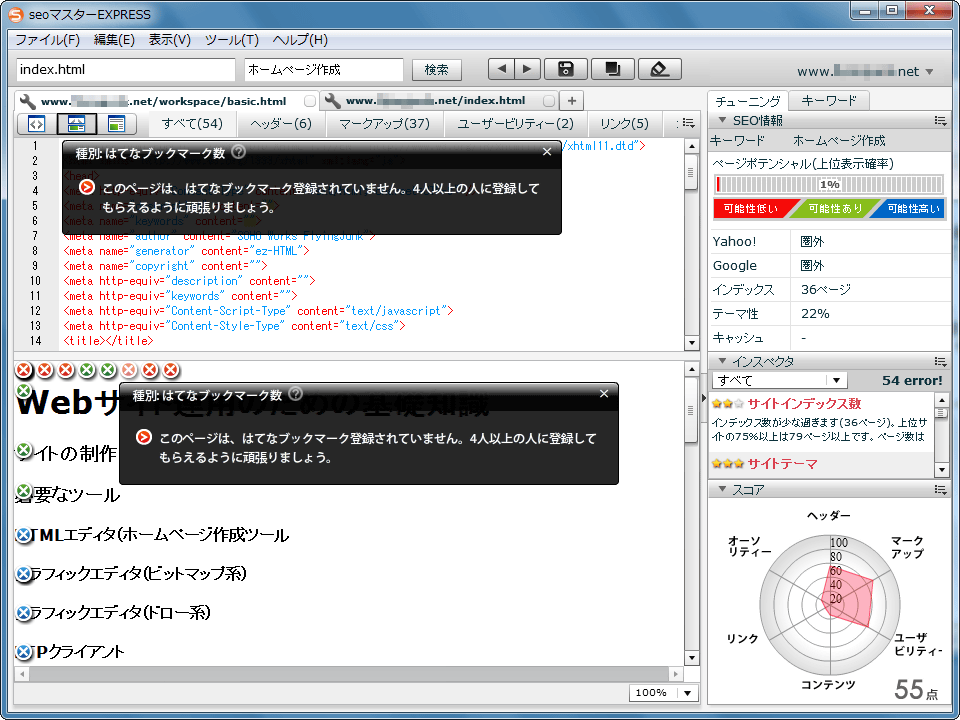Click the ページポテンシャル 1% progress bar
This screenshot has height=720, width=960.
coord(830,184)
